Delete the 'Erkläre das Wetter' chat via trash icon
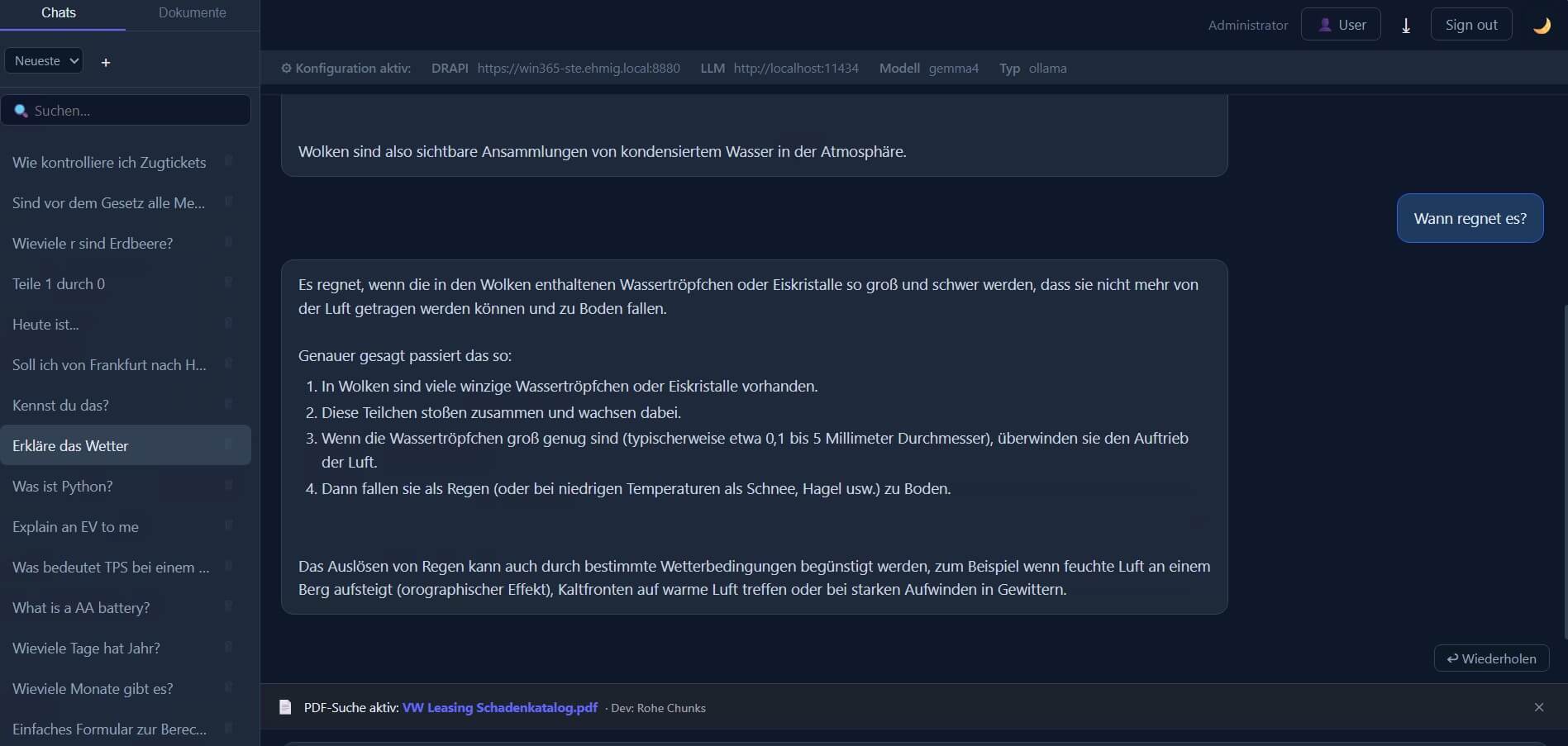This screenshot has height=746, width=1568. [229, 444]
